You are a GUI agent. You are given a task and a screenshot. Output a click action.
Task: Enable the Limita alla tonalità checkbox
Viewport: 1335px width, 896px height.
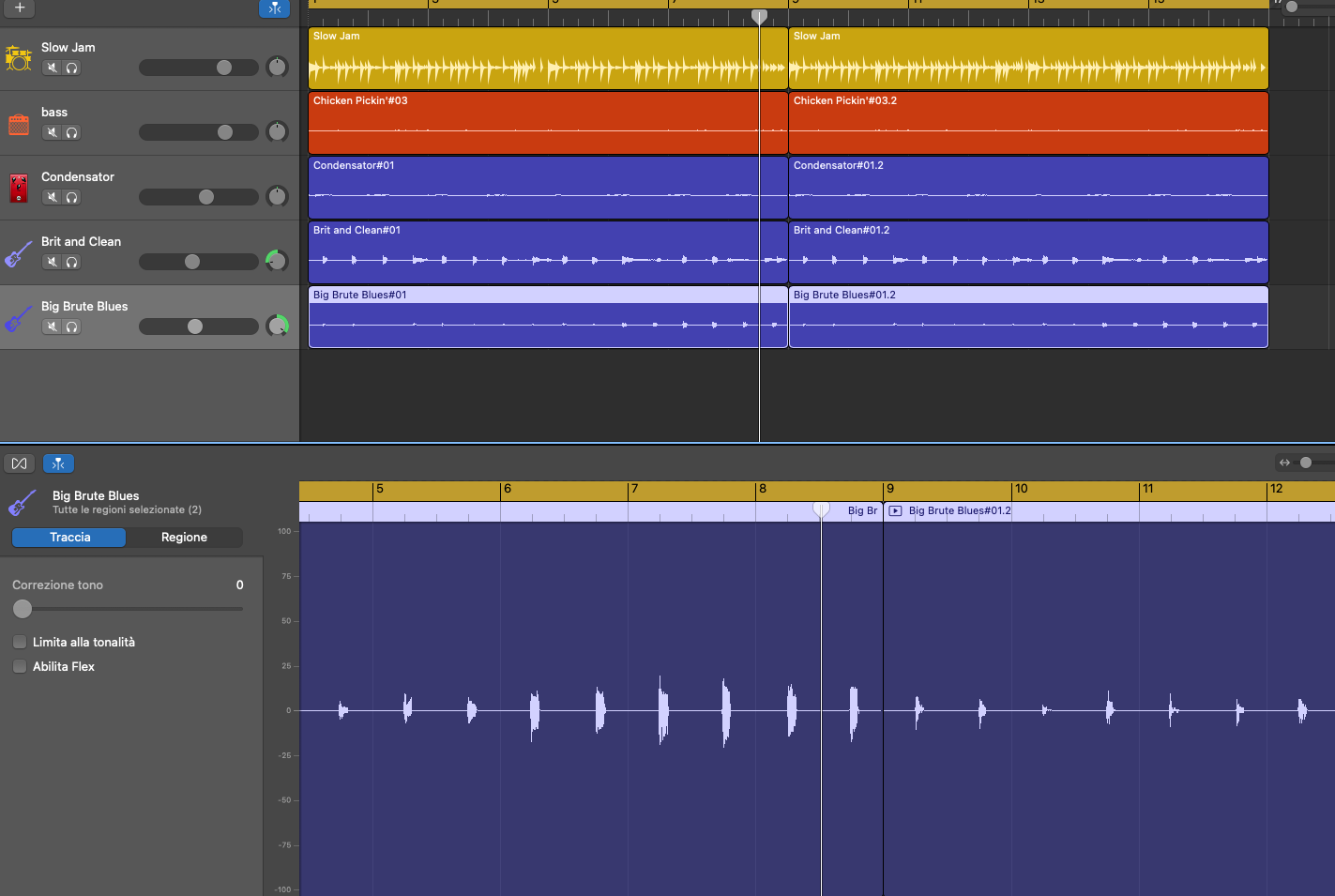point(20,642)
